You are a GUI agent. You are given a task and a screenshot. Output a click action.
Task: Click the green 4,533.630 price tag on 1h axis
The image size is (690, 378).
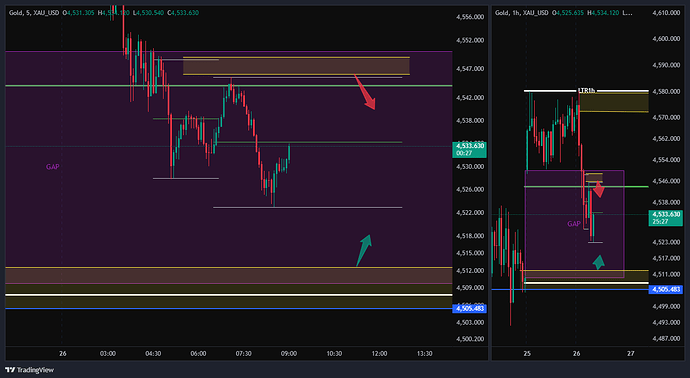click(x=665, y=217)
